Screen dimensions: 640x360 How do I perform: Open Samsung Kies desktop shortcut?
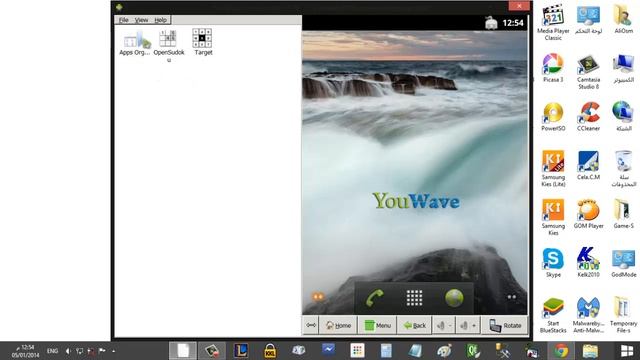point(553,217)
